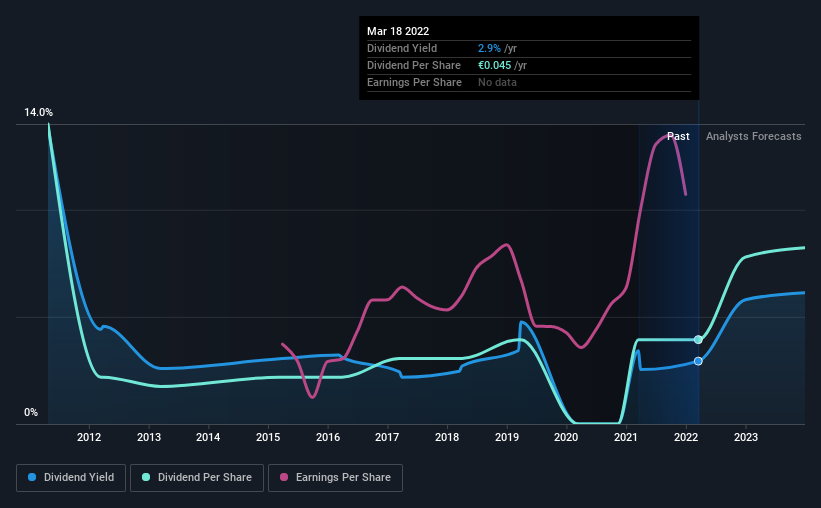Click the blue Dividend Yield legend dot
821x508 pixels.
coord(32,477)
